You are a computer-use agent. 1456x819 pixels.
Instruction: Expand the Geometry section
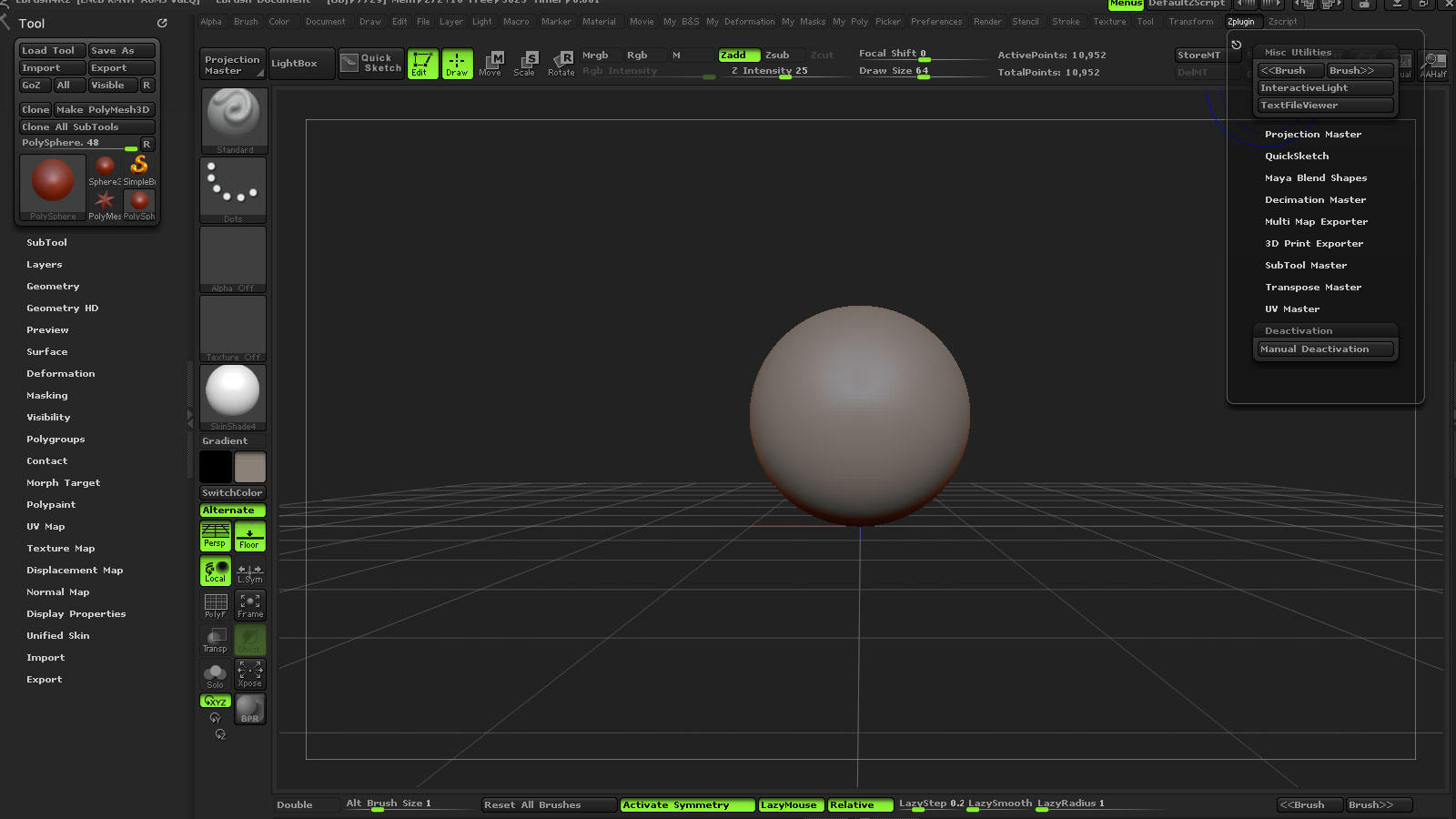53,287
